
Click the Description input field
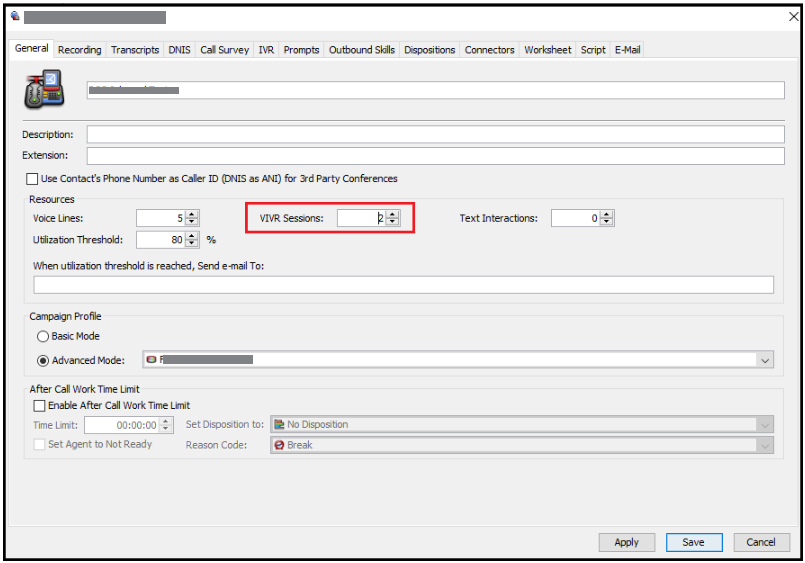coord(435,134)
